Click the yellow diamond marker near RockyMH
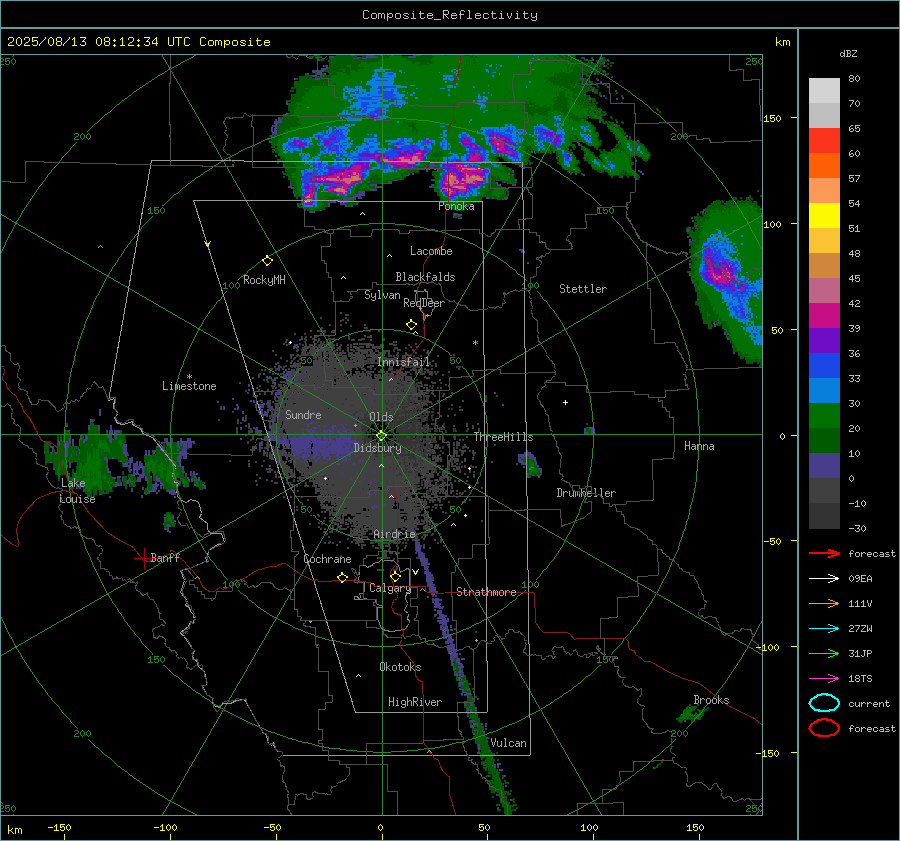This screenshot has height=841, width=900. click(x=267, y=261)
